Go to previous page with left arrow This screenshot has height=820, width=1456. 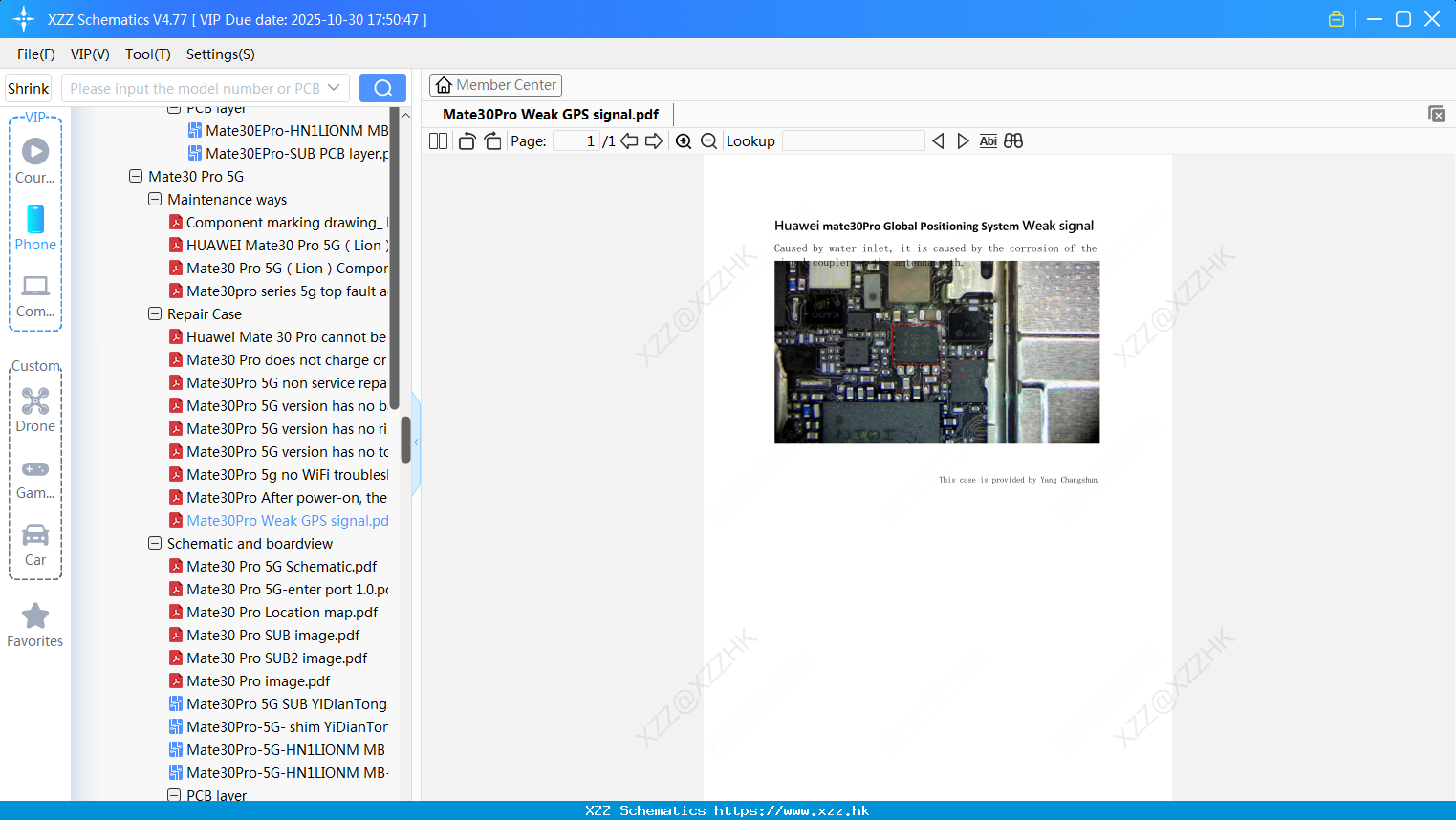point(629,141)
